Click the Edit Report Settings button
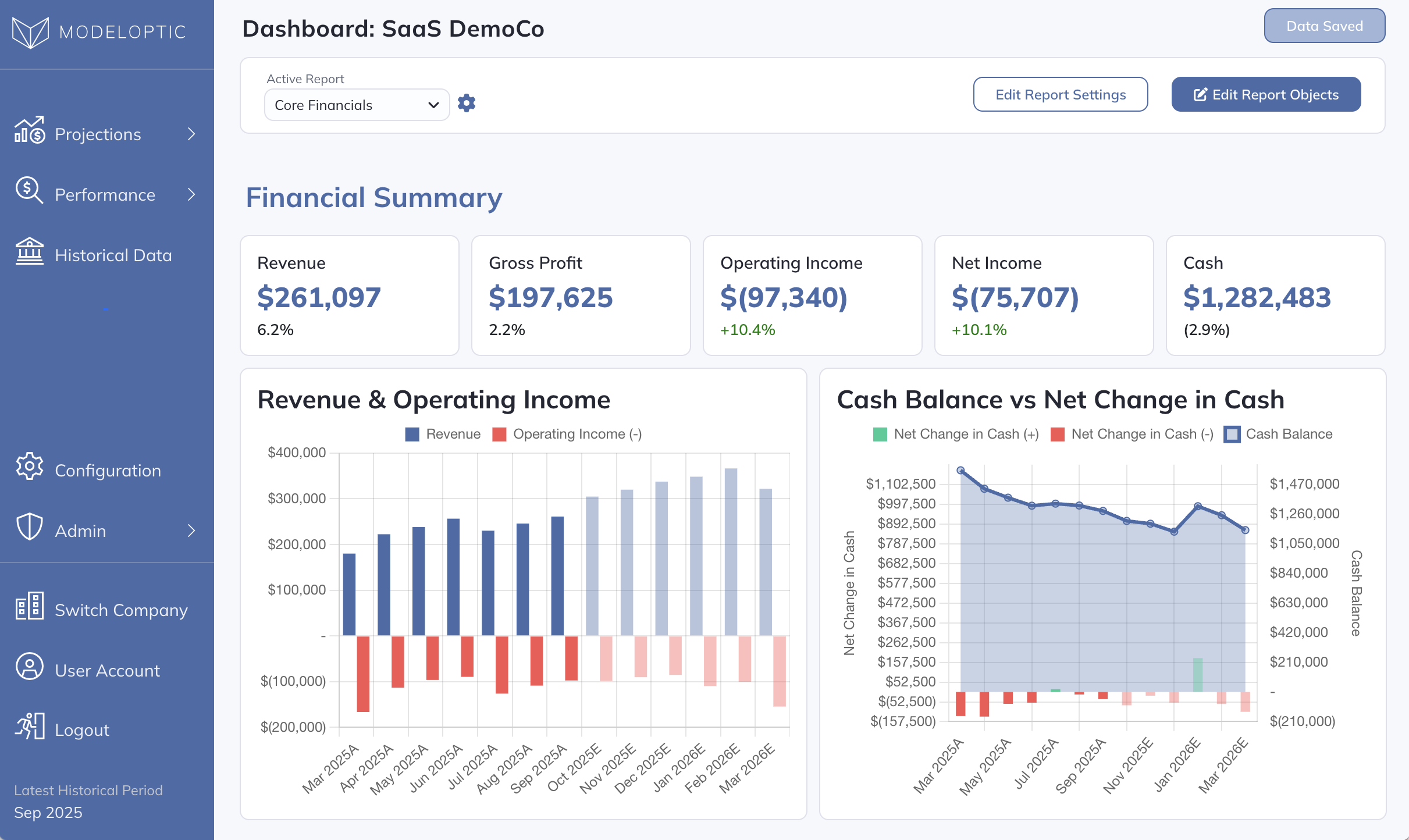The image size is (1409, 840). (x=1060, y=95)
